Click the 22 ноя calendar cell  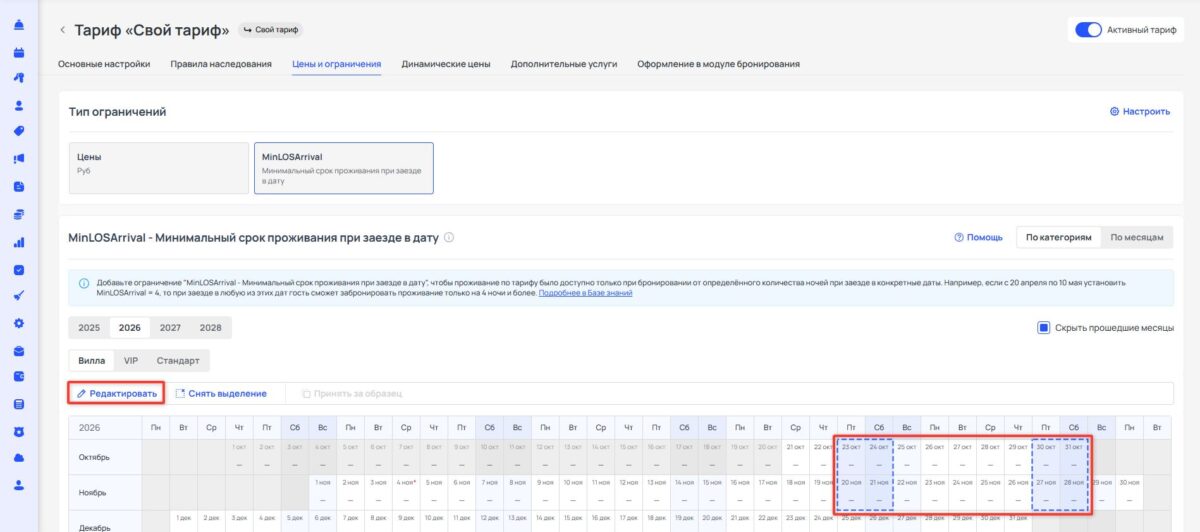tap(907, 492)
